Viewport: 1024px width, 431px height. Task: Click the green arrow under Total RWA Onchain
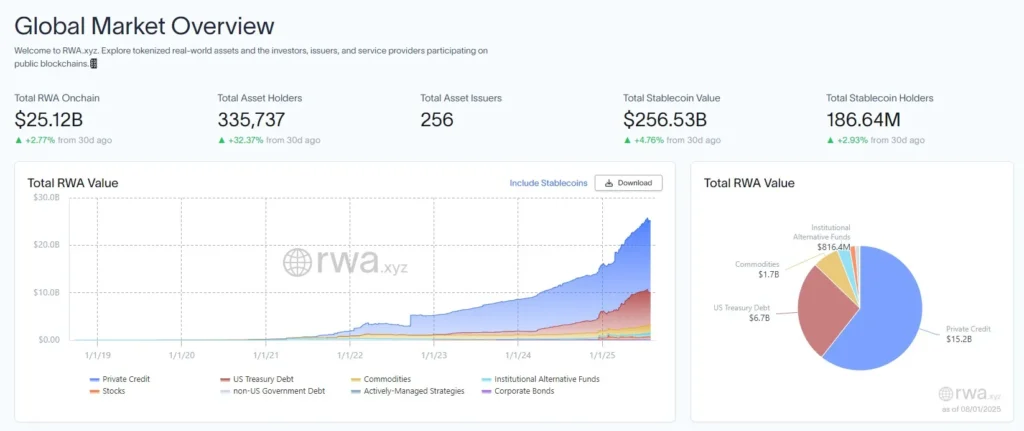(18, 141)
